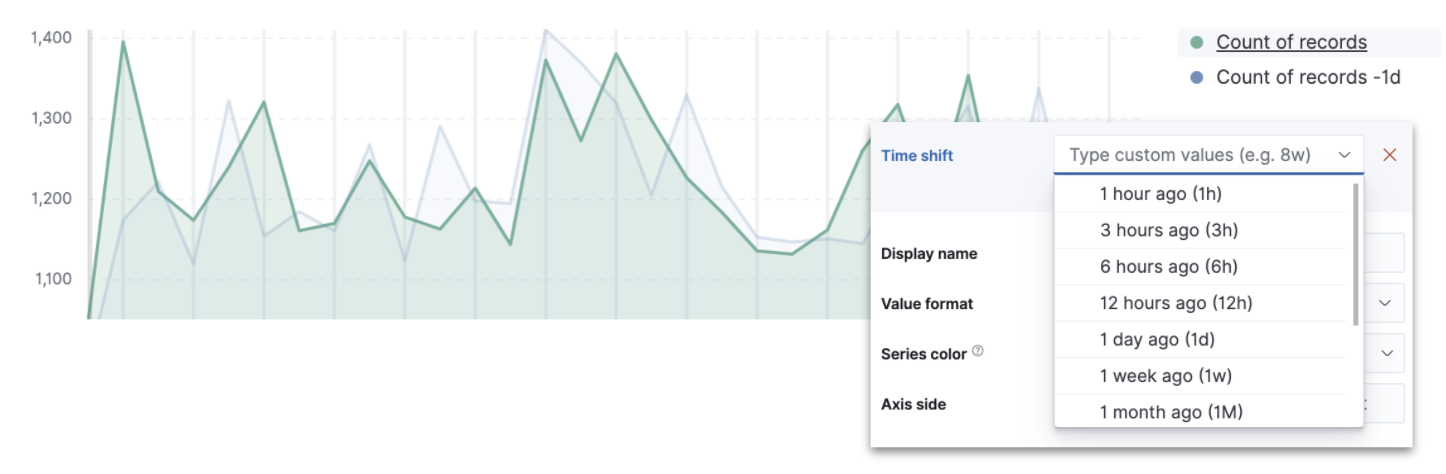1446x474 pixels.
Task: Collapse the Time shift dropdown chevron
Action: 1345,155
